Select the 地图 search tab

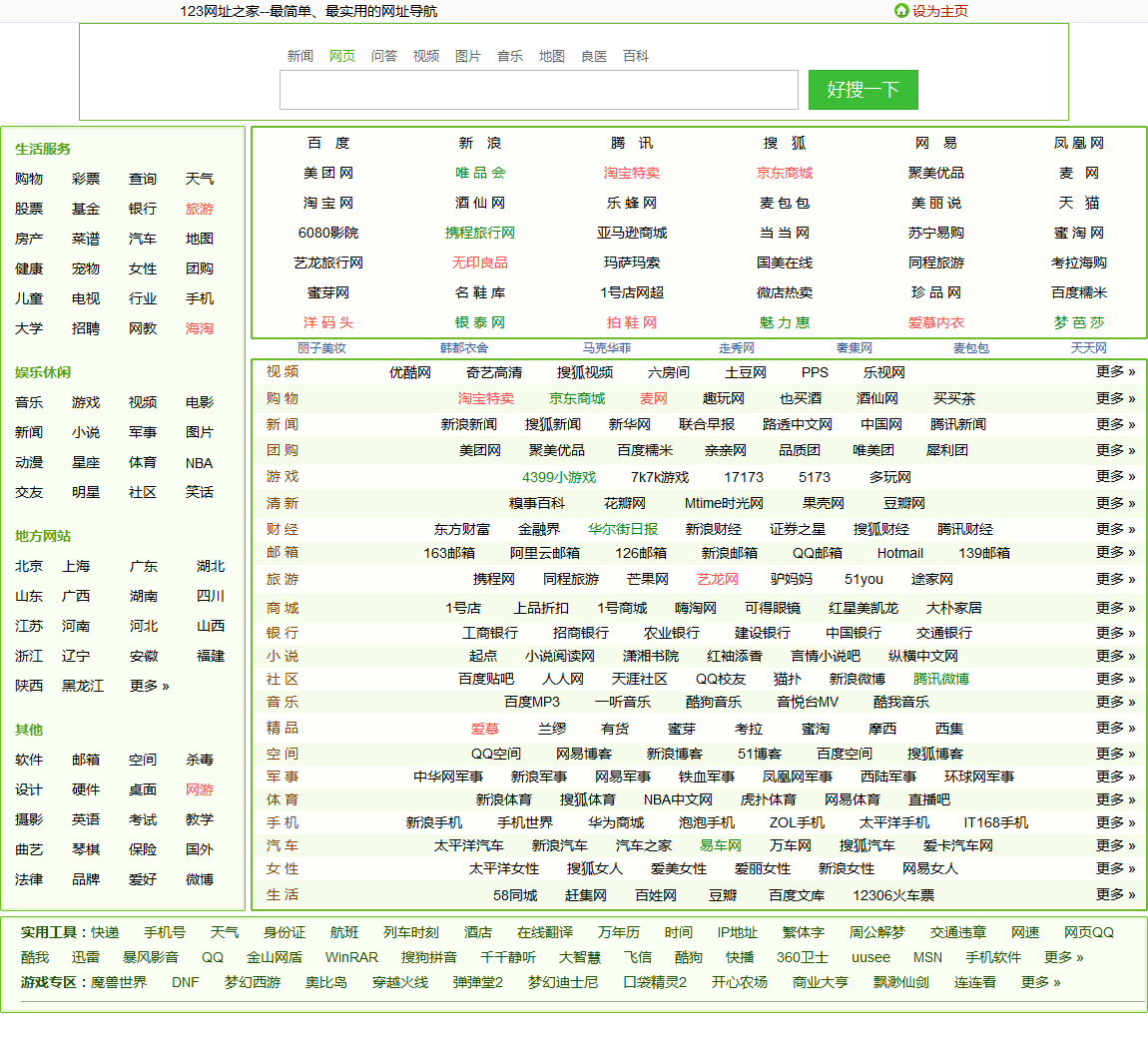[551, 56]
